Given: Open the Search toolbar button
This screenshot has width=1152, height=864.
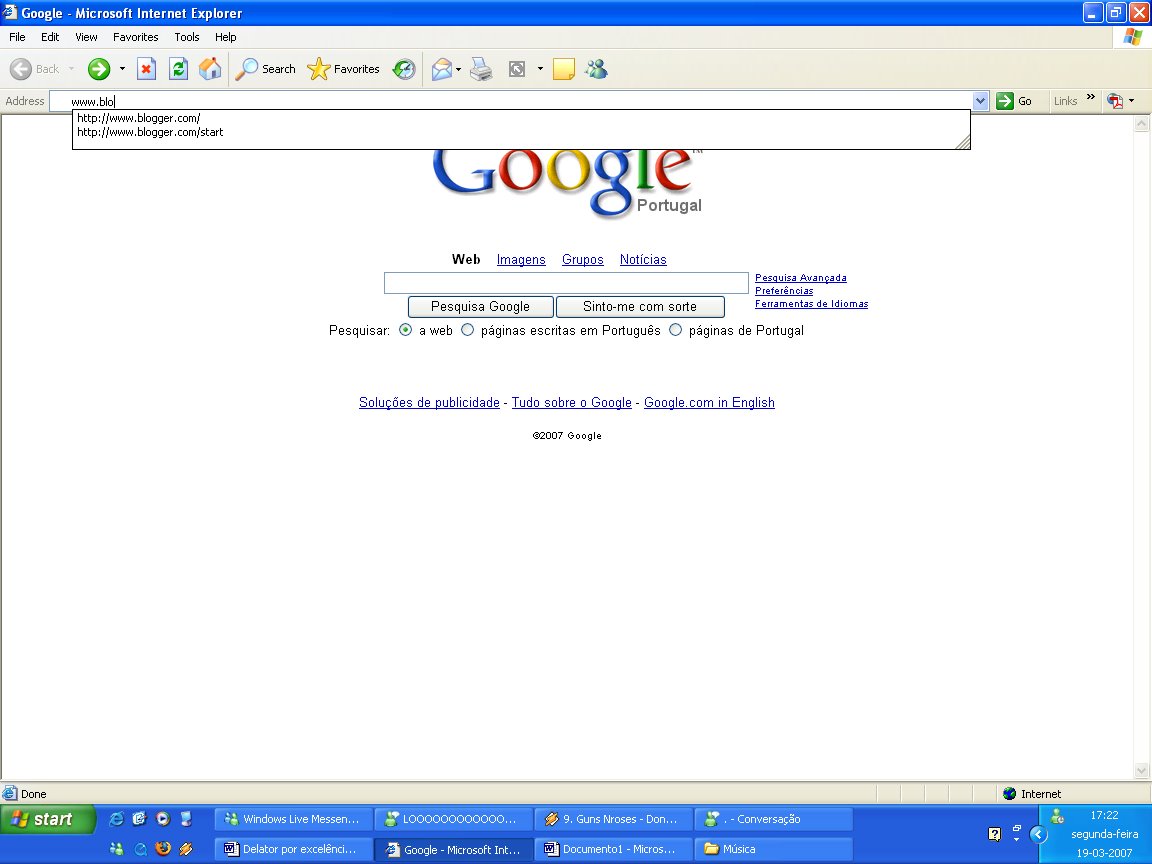Looking at the screenshot, I should pos(265,69).
